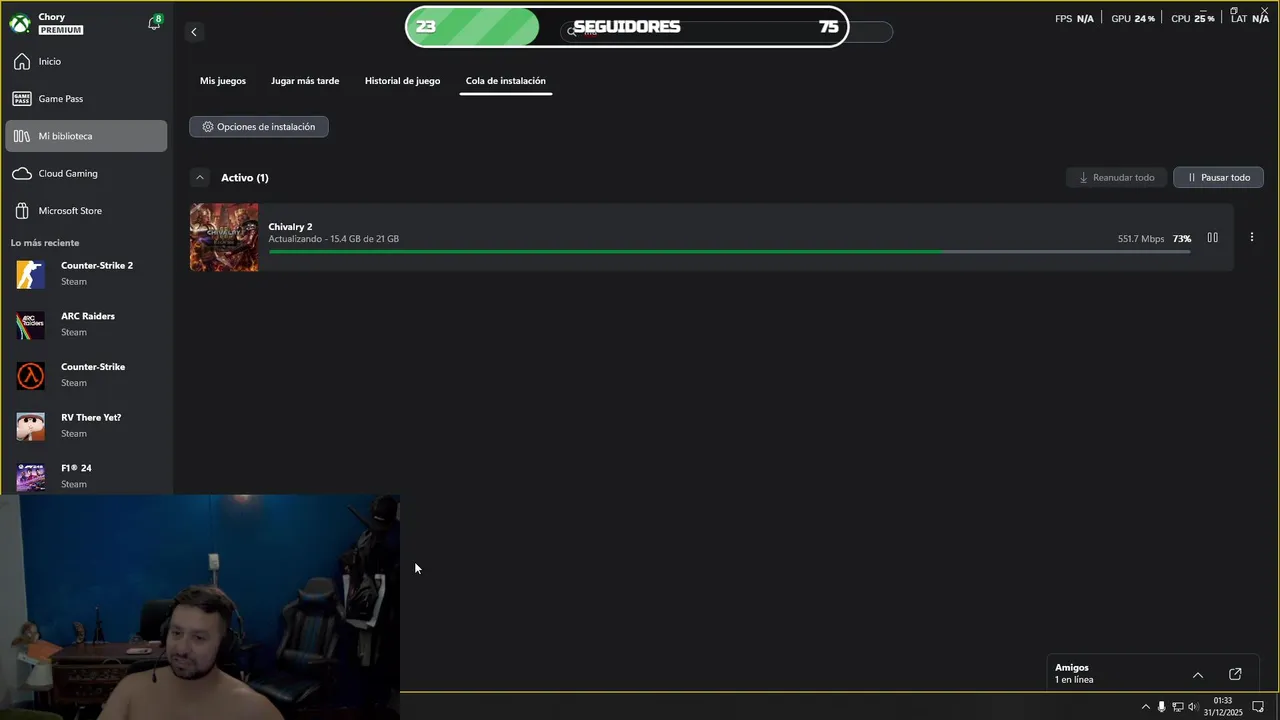Viewport: 1280px width, 720px height.
Task: Click the CPU 25% overlay readout
Action: pos(1193,19)
